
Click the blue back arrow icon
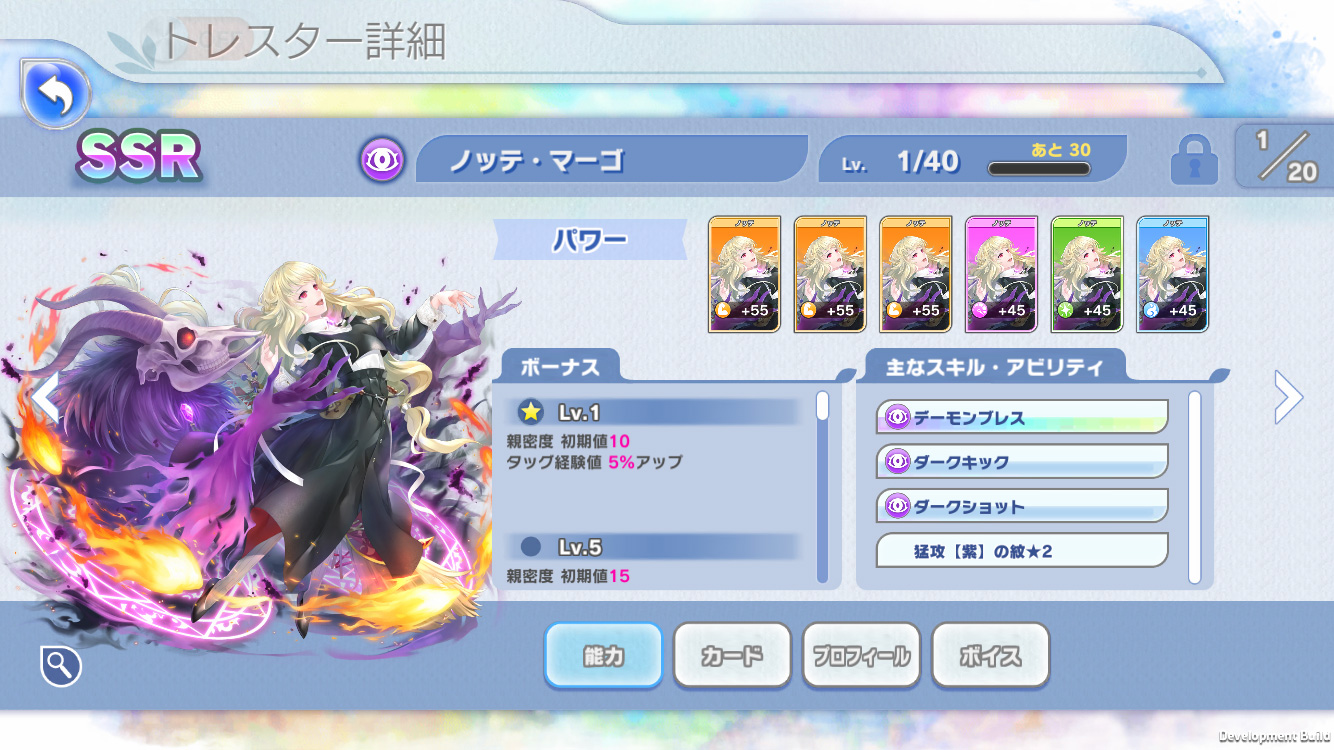click(x=56, y=94)
